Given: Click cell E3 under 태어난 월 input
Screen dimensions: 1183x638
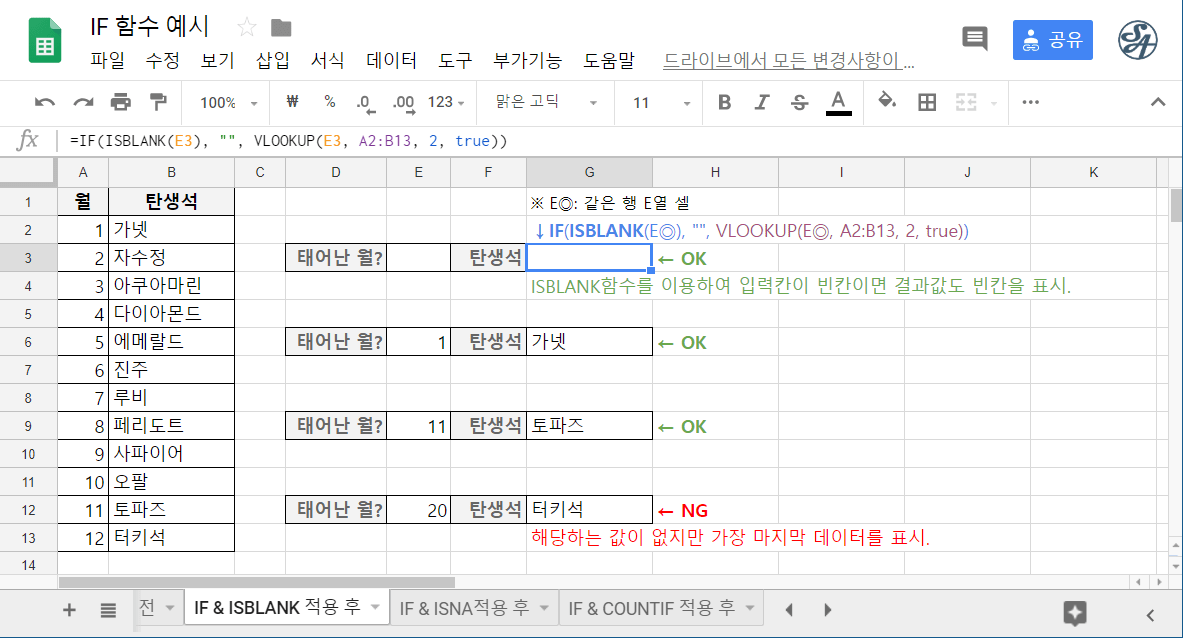Looking at the screenshot, I should 418,258.
